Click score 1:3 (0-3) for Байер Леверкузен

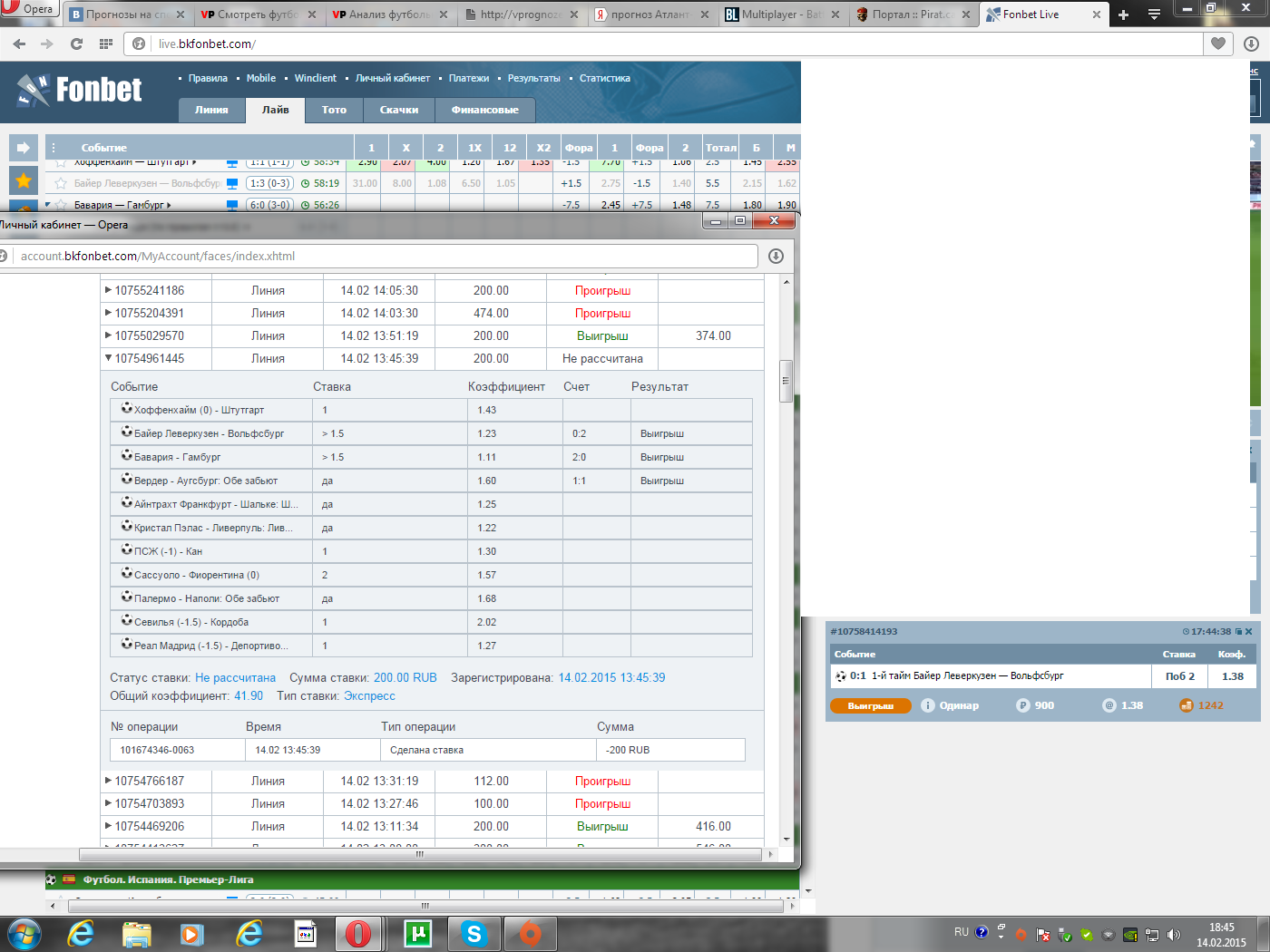270,183
